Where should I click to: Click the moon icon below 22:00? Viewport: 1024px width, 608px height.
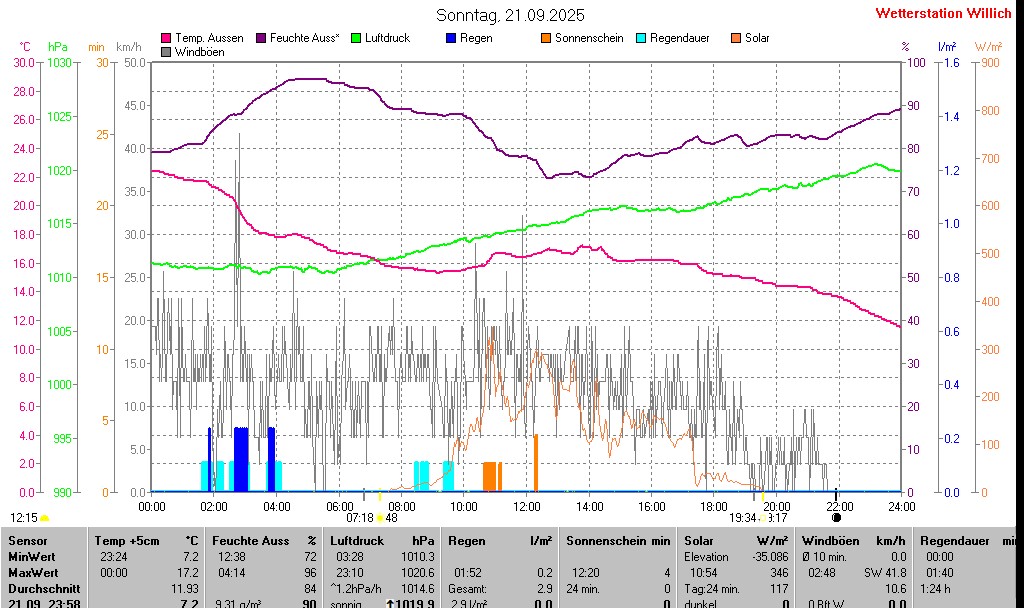836,517
